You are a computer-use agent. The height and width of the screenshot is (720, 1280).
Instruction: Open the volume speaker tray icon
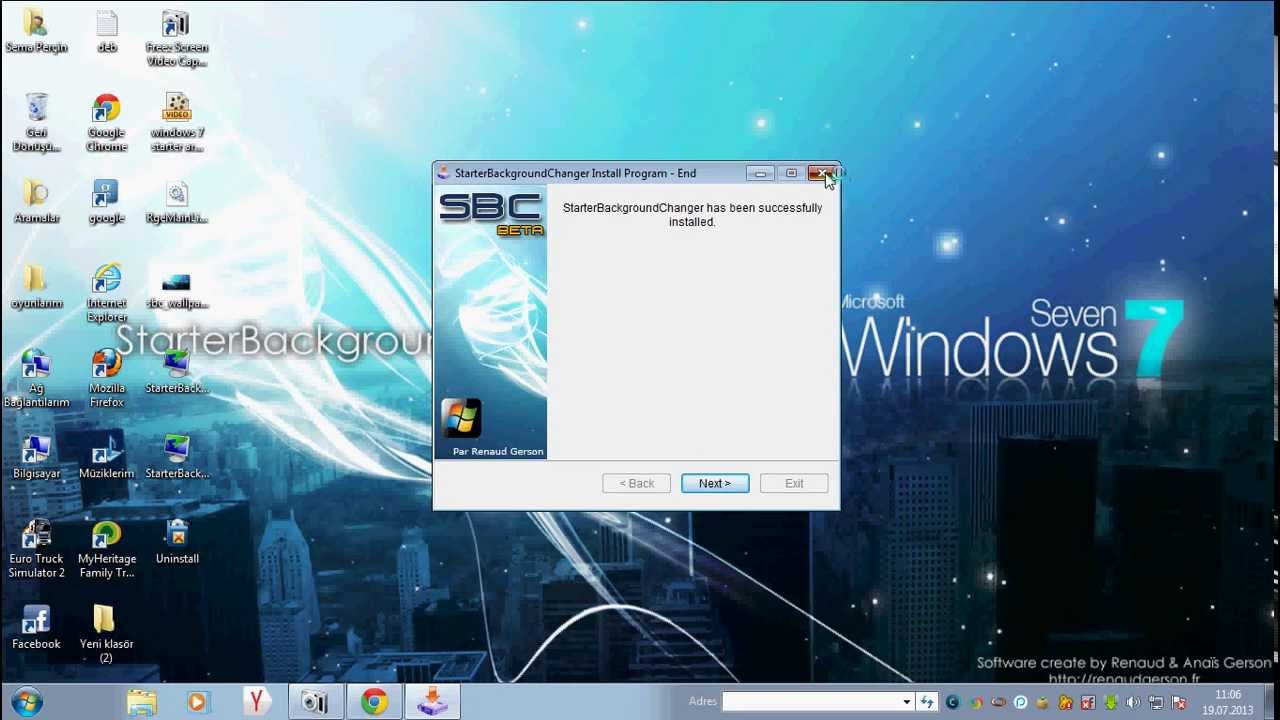1133,703
